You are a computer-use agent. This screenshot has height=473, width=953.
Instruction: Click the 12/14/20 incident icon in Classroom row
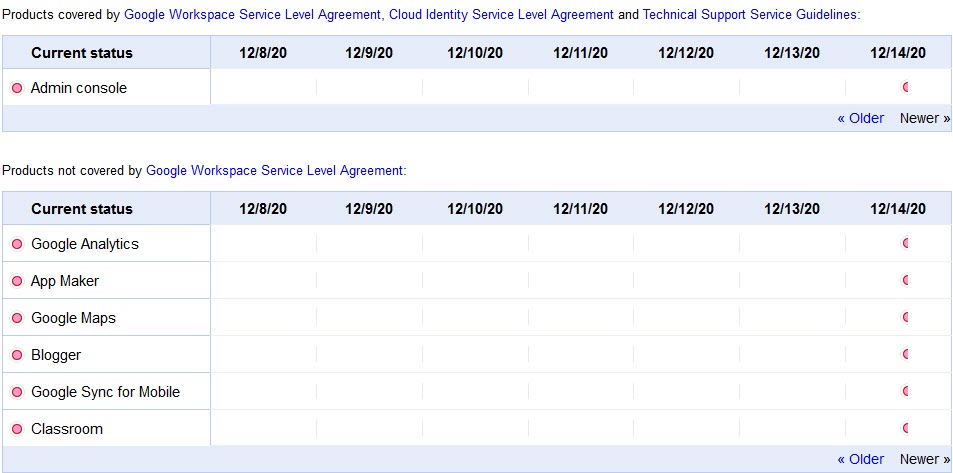click(x=906, y=429)
